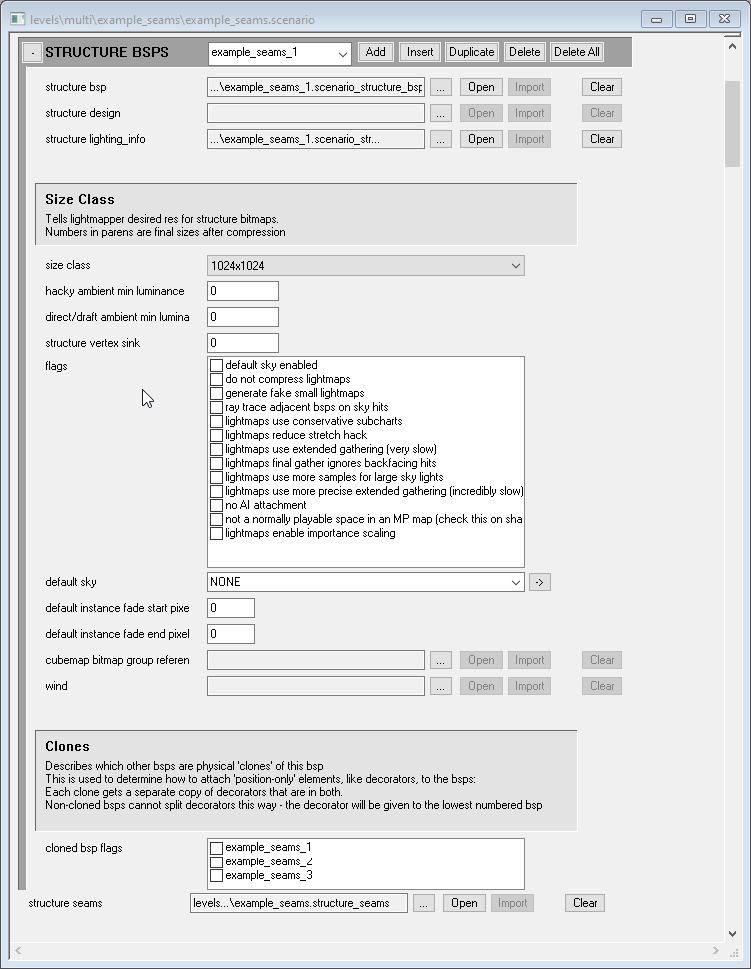
Task: Collapse the STRUCTURE BSPS block
Action: pyautogui.click(x=32, y=53)
